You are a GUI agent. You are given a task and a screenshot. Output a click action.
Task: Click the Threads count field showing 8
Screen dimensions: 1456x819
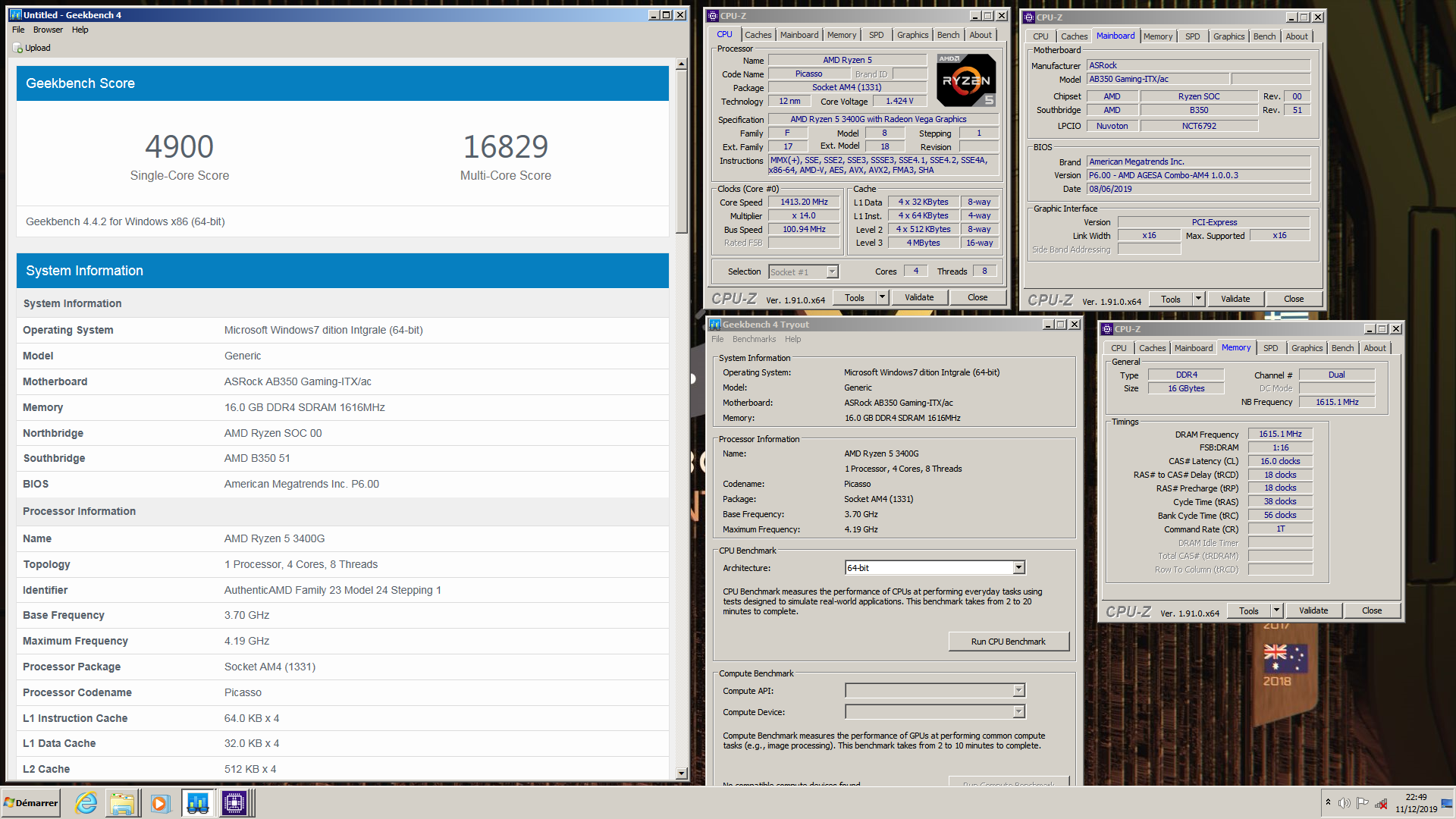pos(984,271)
